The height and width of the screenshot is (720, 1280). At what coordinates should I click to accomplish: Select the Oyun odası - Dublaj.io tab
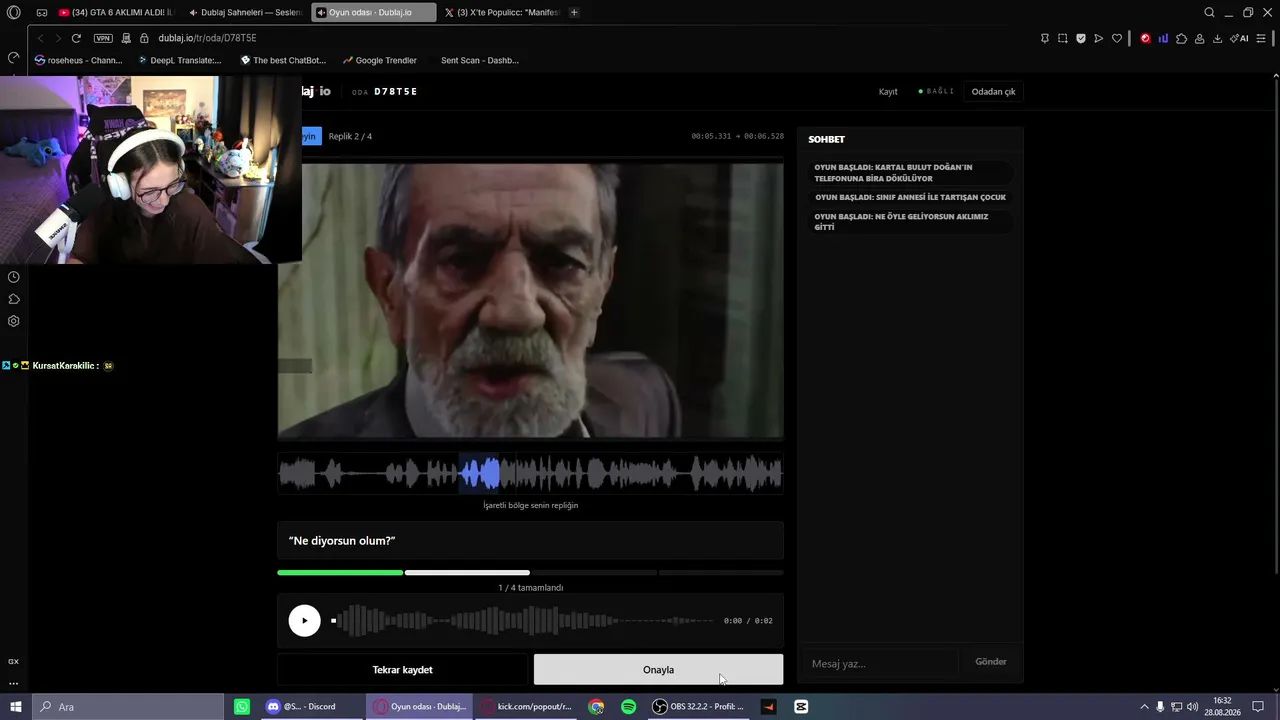coord(374,12)
